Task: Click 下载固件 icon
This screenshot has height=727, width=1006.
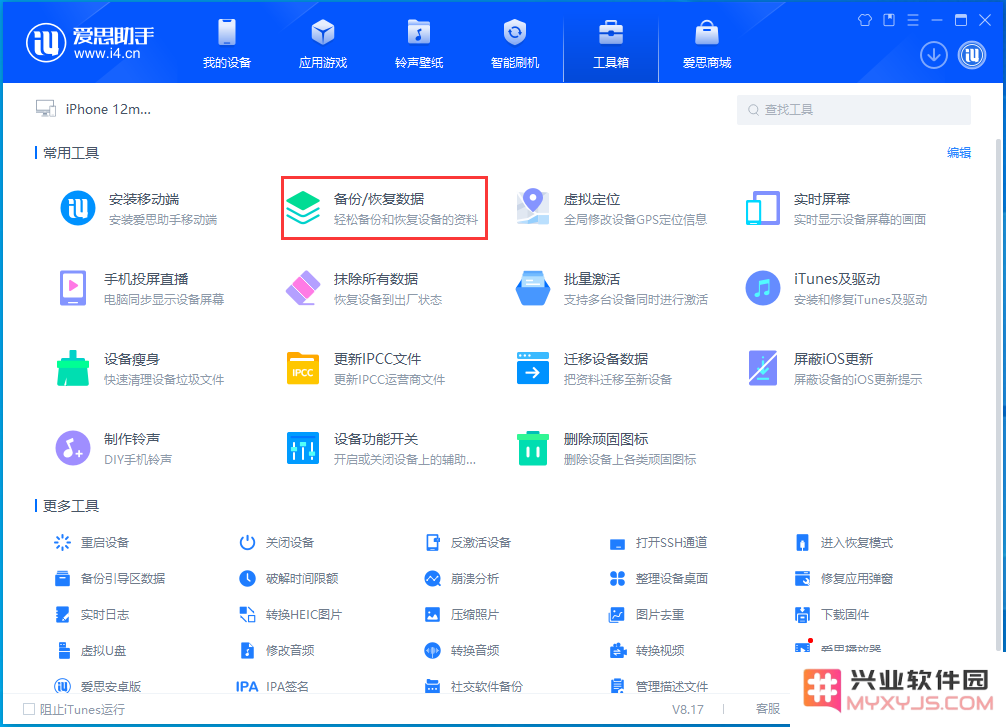Action: pyautogui.click(x=802, y=615)
